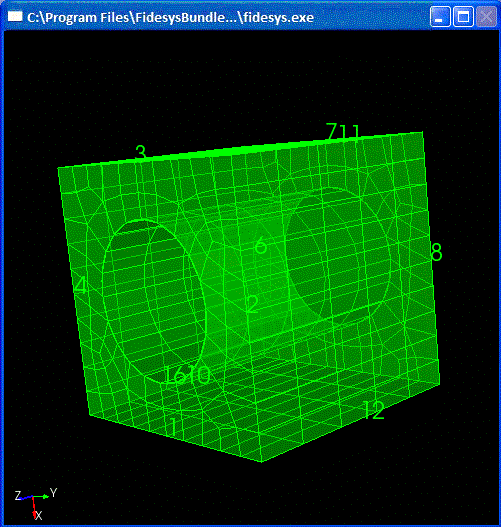Select the label 1 on bottom edge
Viewport: 501px width, 527px height.
click(x=173, y=427)
